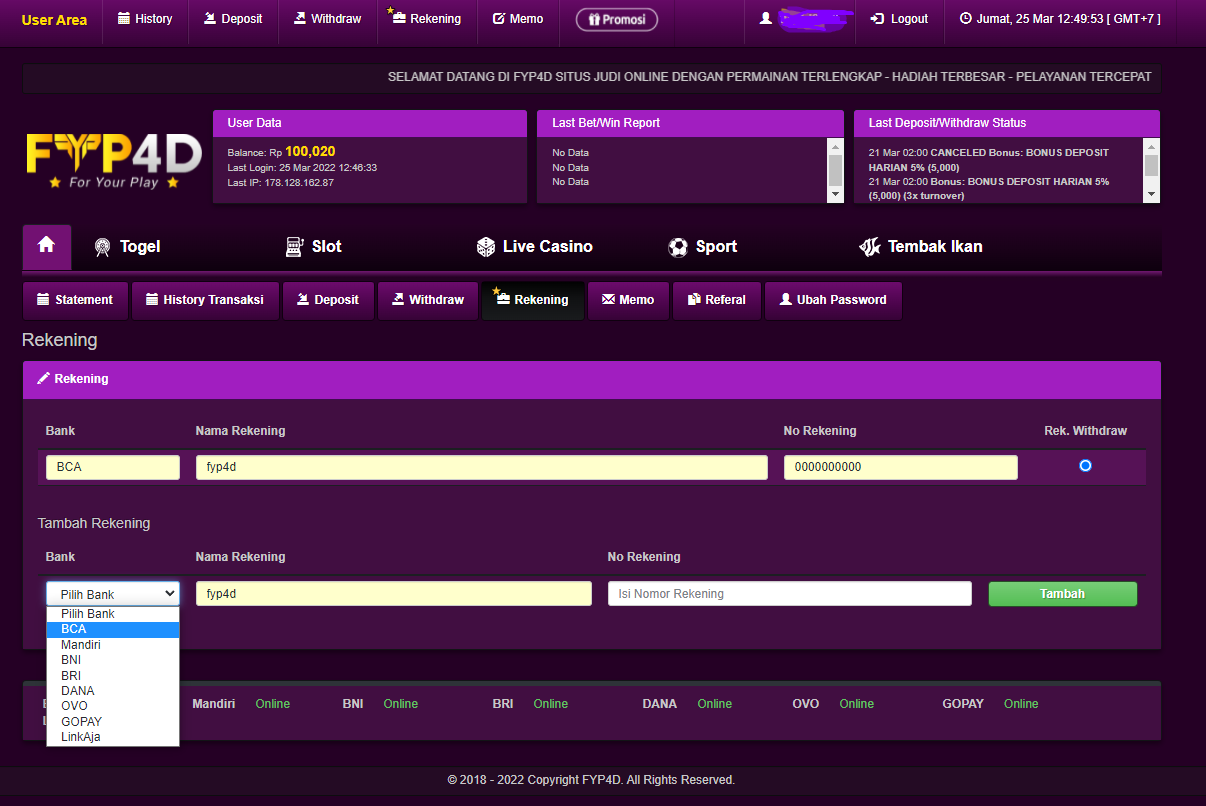This screenshot has width=1206, height=806.
Task: Open the Memo sub-tab
Action: (628, 300)
